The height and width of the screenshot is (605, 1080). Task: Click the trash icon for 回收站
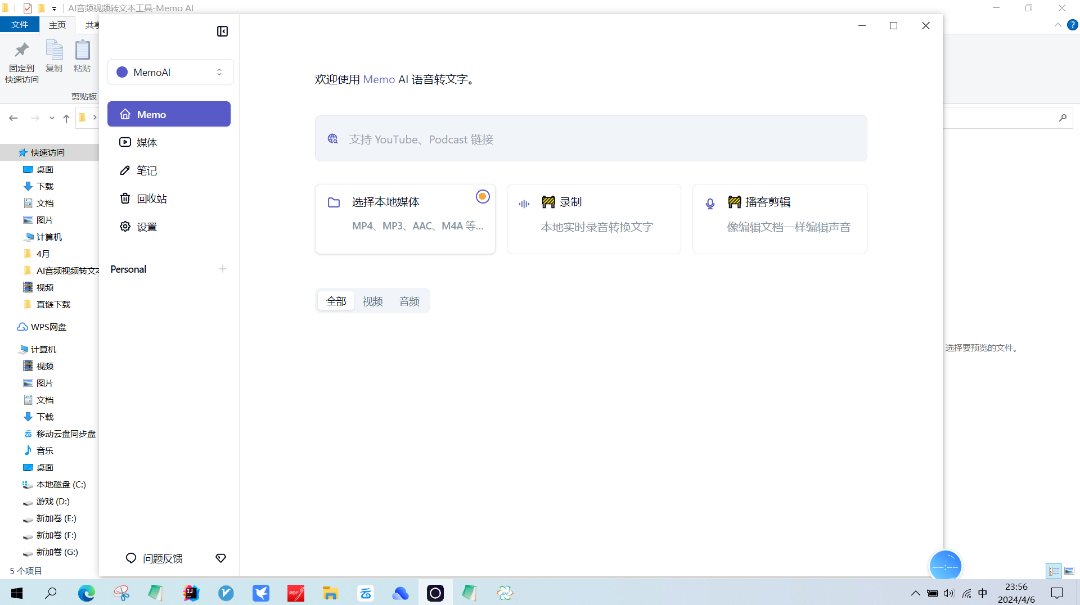pyautogui.click(x=125, y=199)
